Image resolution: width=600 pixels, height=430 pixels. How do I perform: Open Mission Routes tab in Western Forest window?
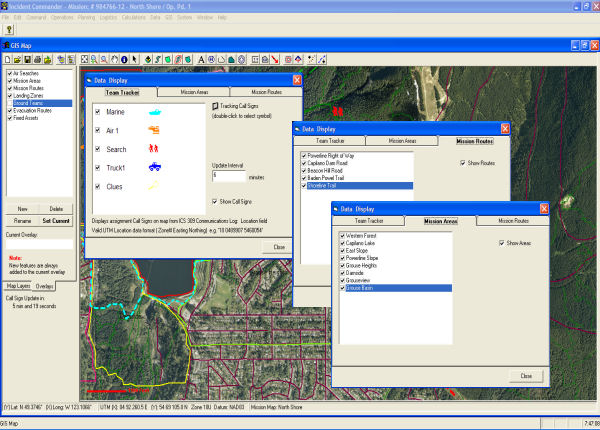[513, 221]
